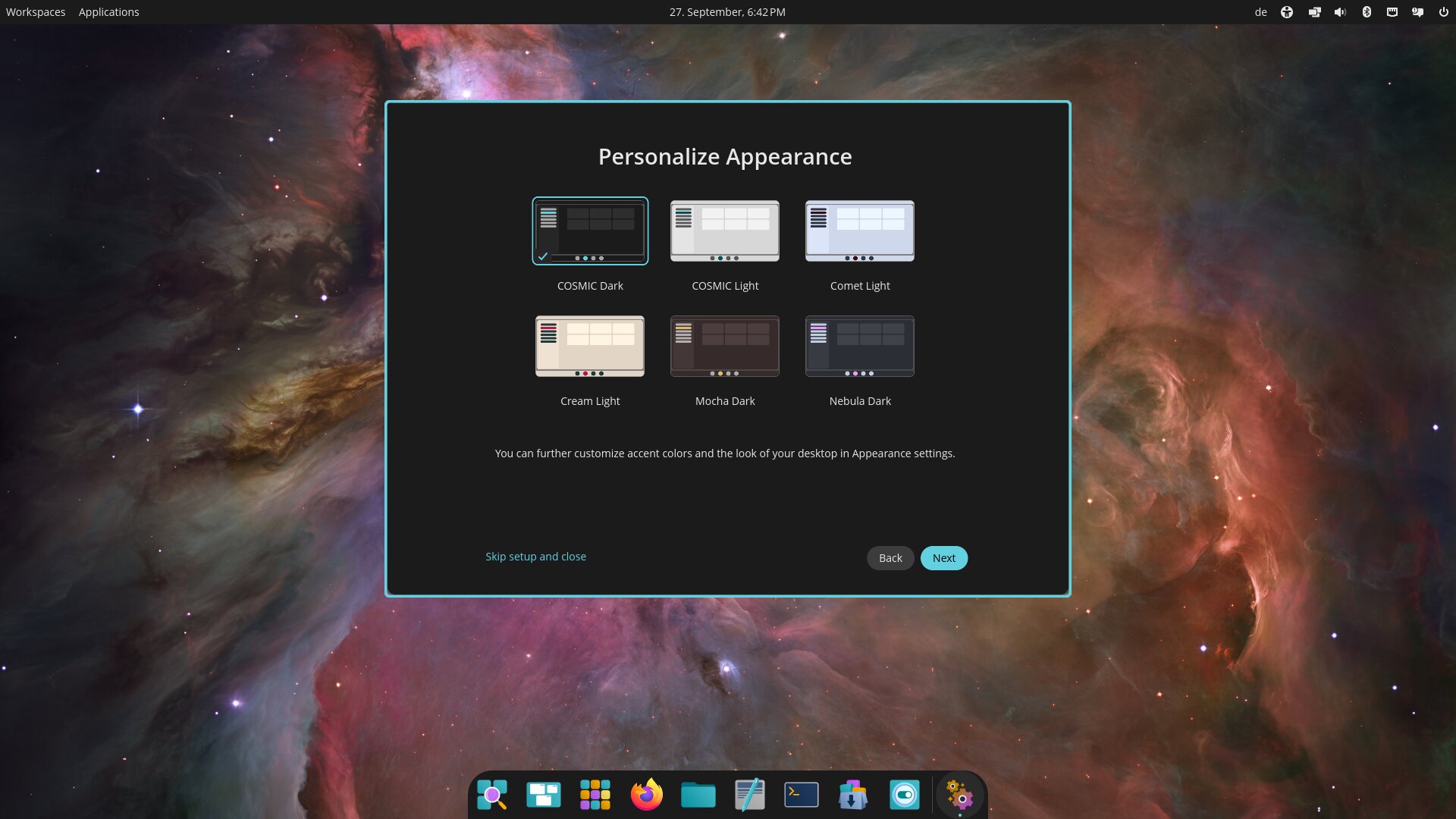Viewport: 1456px width, 819px height.
Task: Click the 'Cream Light' label
Action: (590, 401)
